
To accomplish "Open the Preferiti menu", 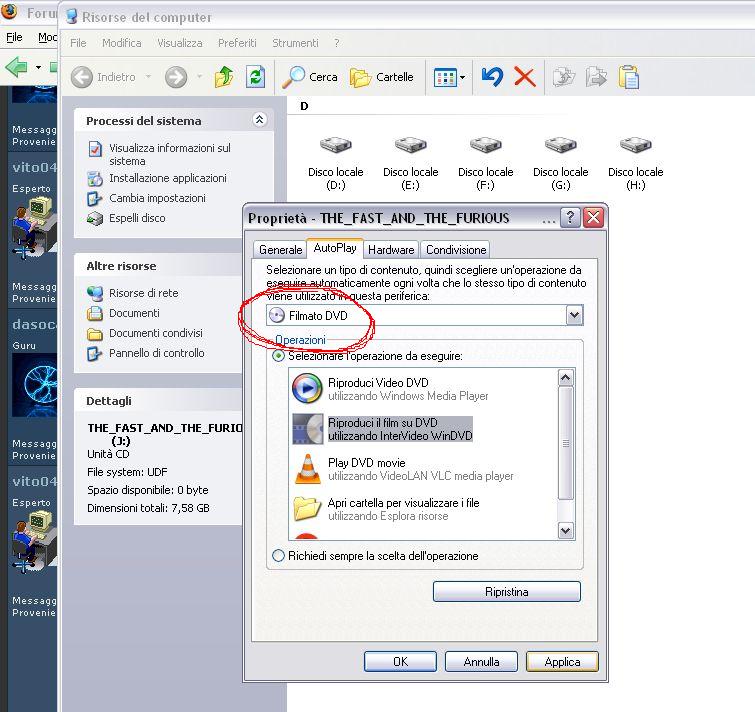I will (x=237, y=43).
